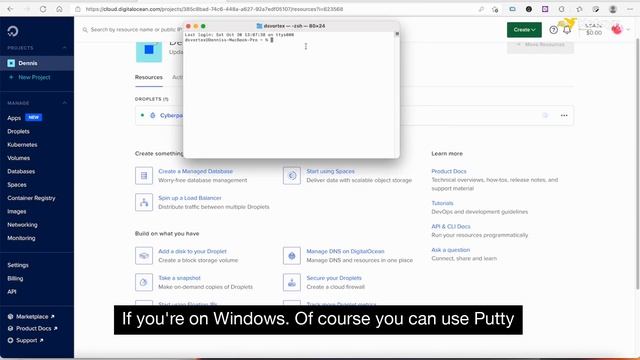Open Droplets in the sidebar
Image resolution: width=640 pixels, height=360 pixels.
[18, 131]
